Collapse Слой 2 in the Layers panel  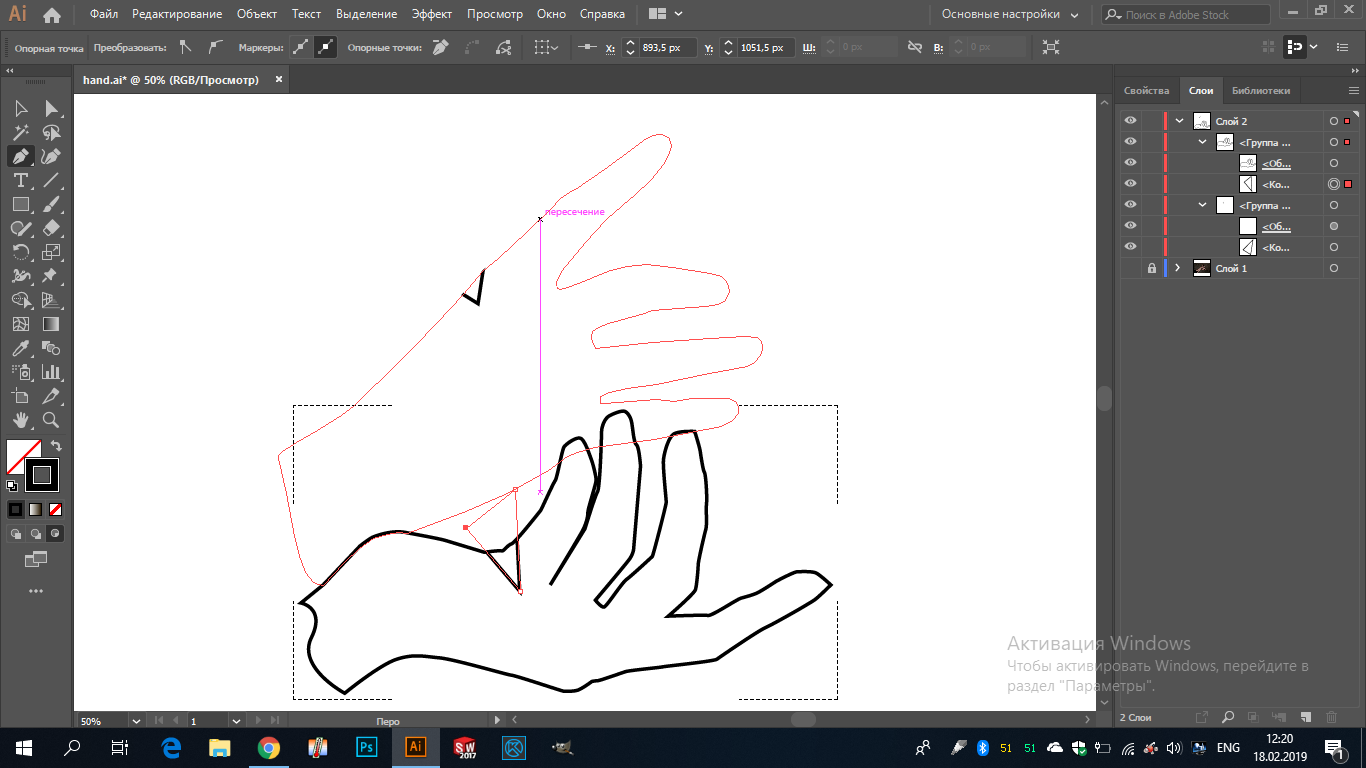coord(1180,121)
